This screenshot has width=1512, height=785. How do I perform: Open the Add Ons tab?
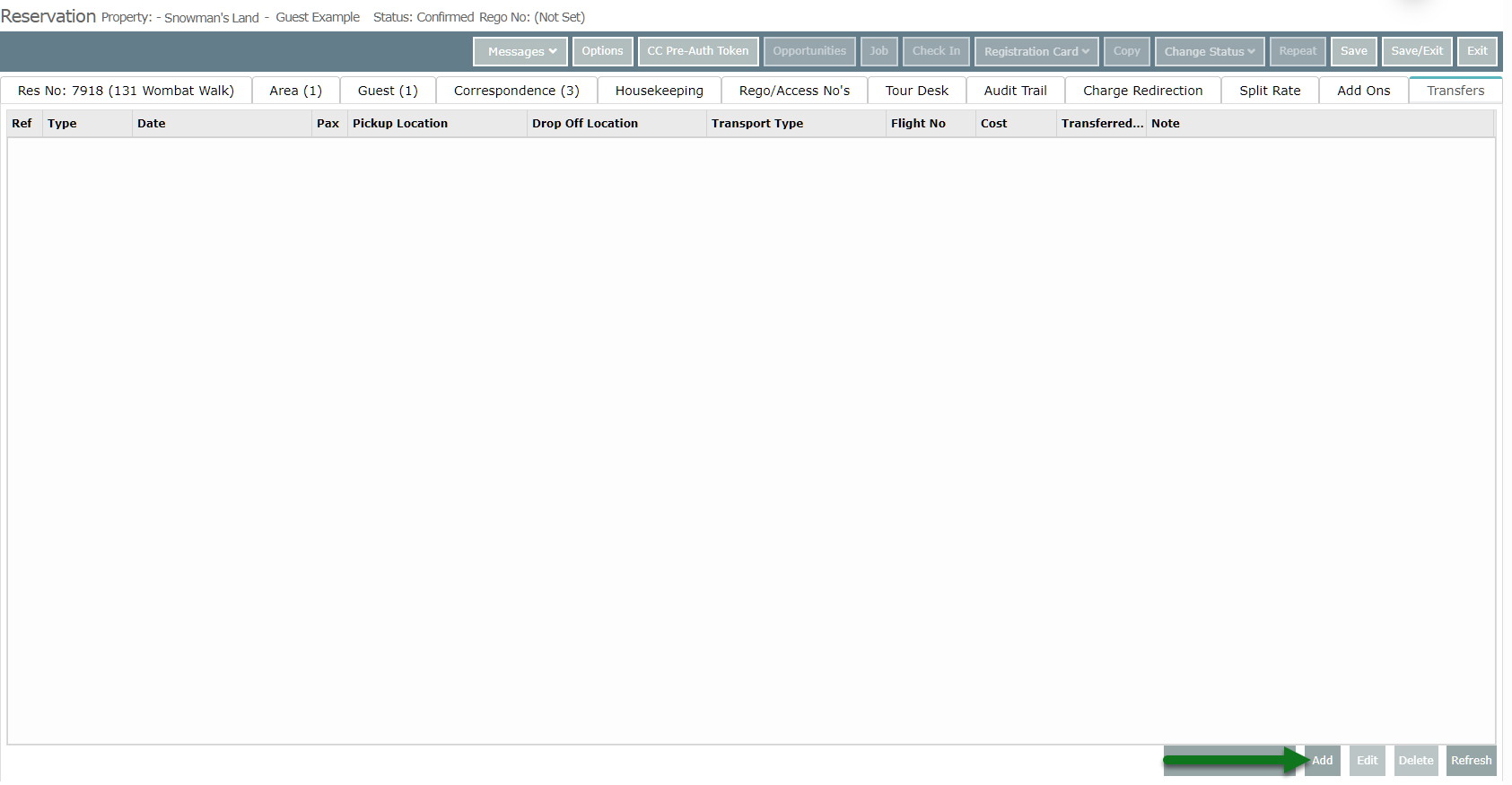[1364, 91]
